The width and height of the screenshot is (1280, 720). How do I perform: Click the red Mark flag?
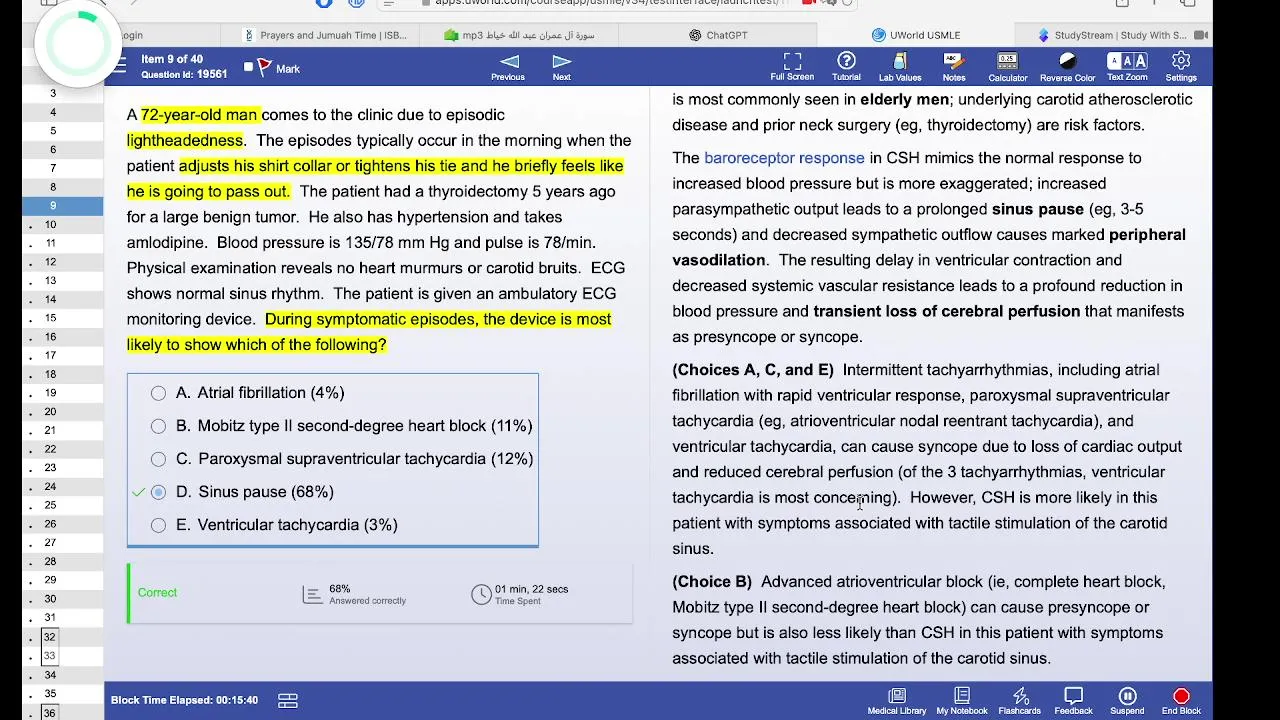(265, 68)
